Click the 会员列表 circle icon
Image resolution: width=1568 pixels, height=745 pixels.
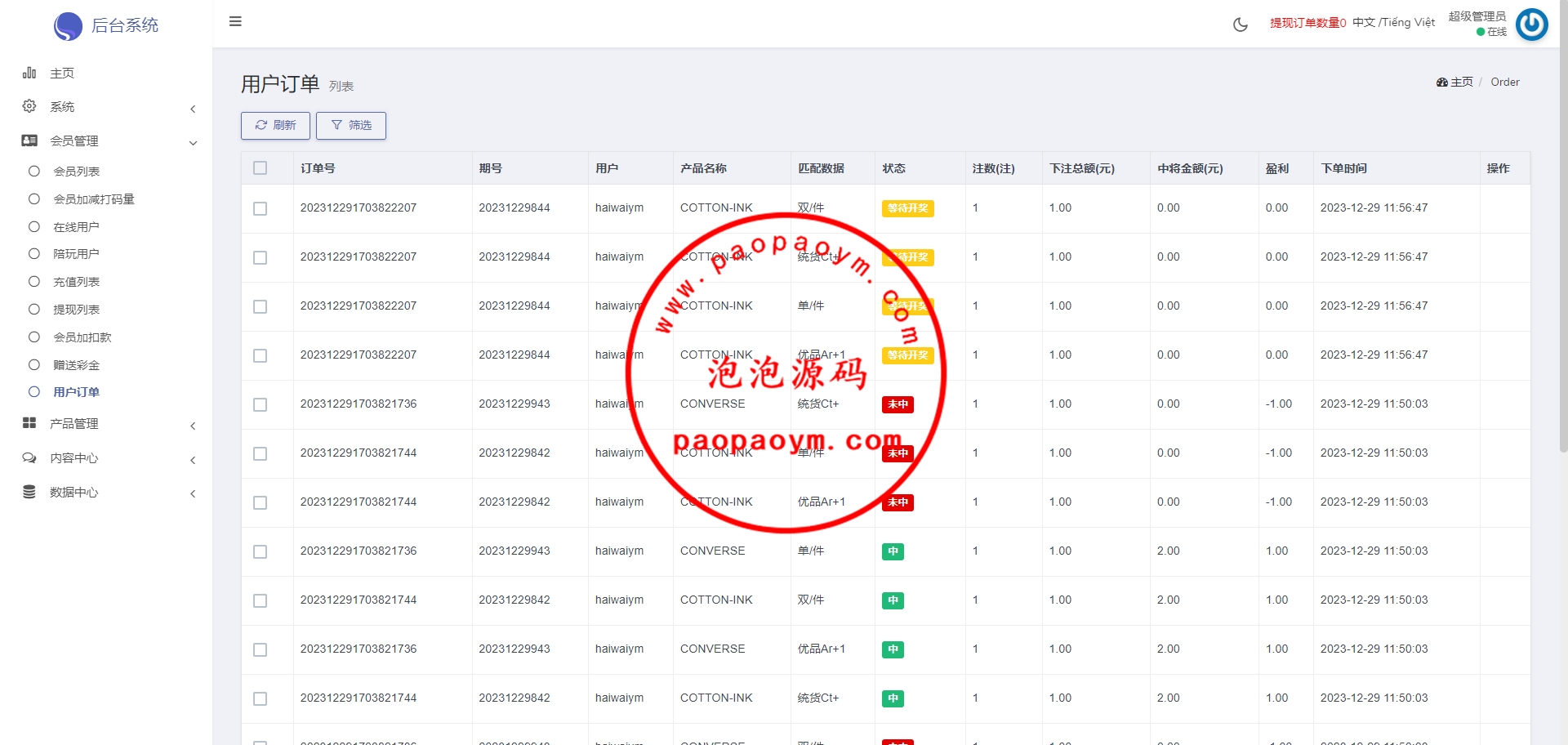(34, 171)
